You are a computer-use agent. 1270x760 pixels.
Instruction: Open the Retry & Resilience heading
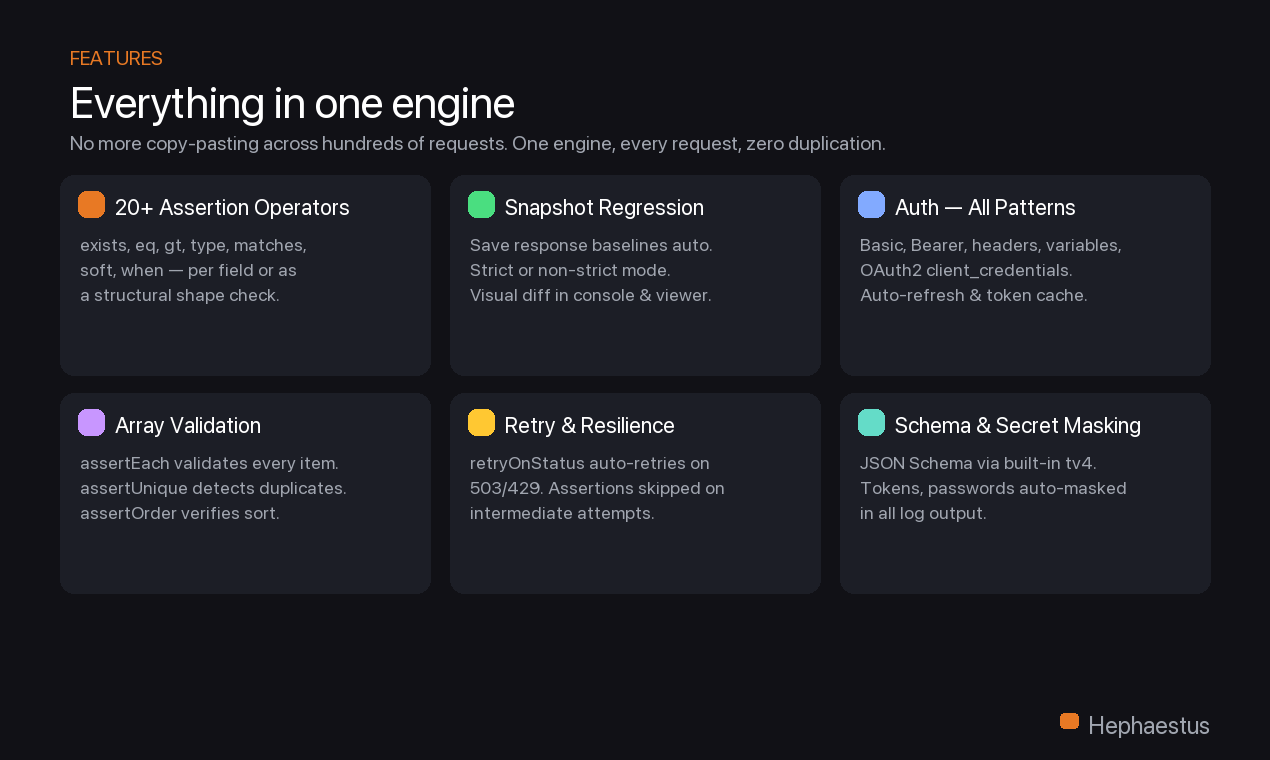click(x=589, y=426)
